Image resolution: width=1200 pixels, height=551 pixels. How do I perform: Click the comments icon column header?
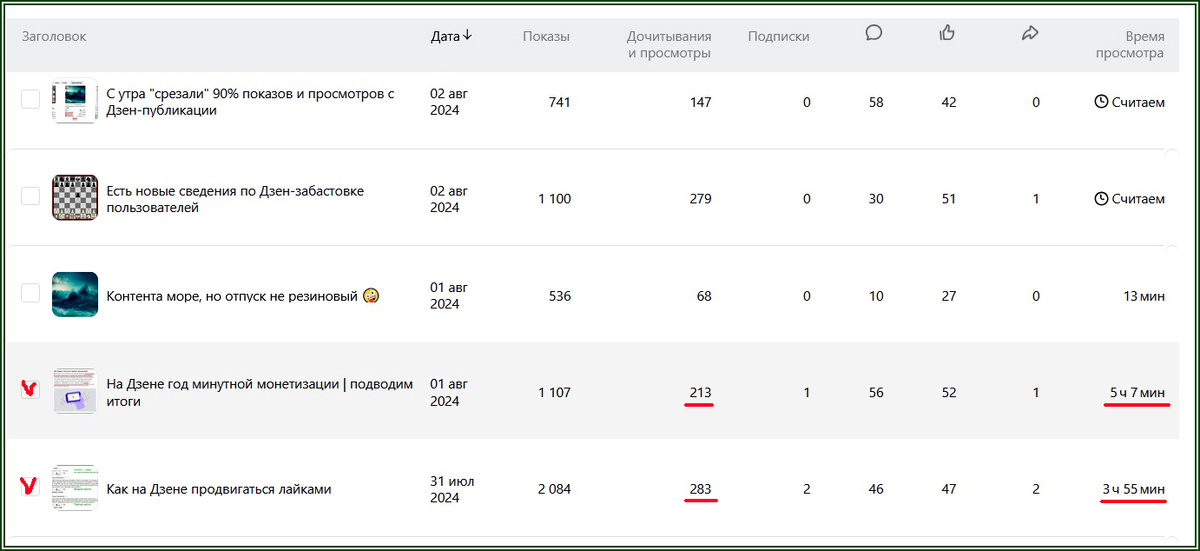click(874, 33)
